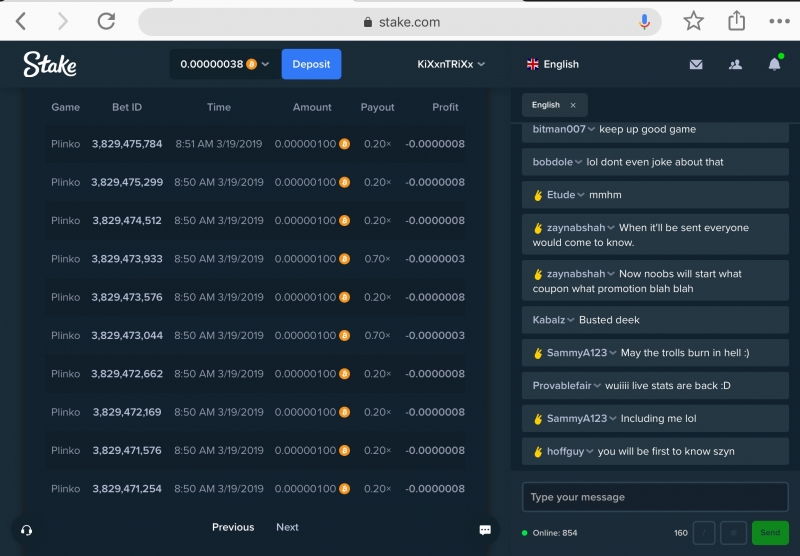
Task: Open Etude user dropdown in chat
Action: point(581,195)
